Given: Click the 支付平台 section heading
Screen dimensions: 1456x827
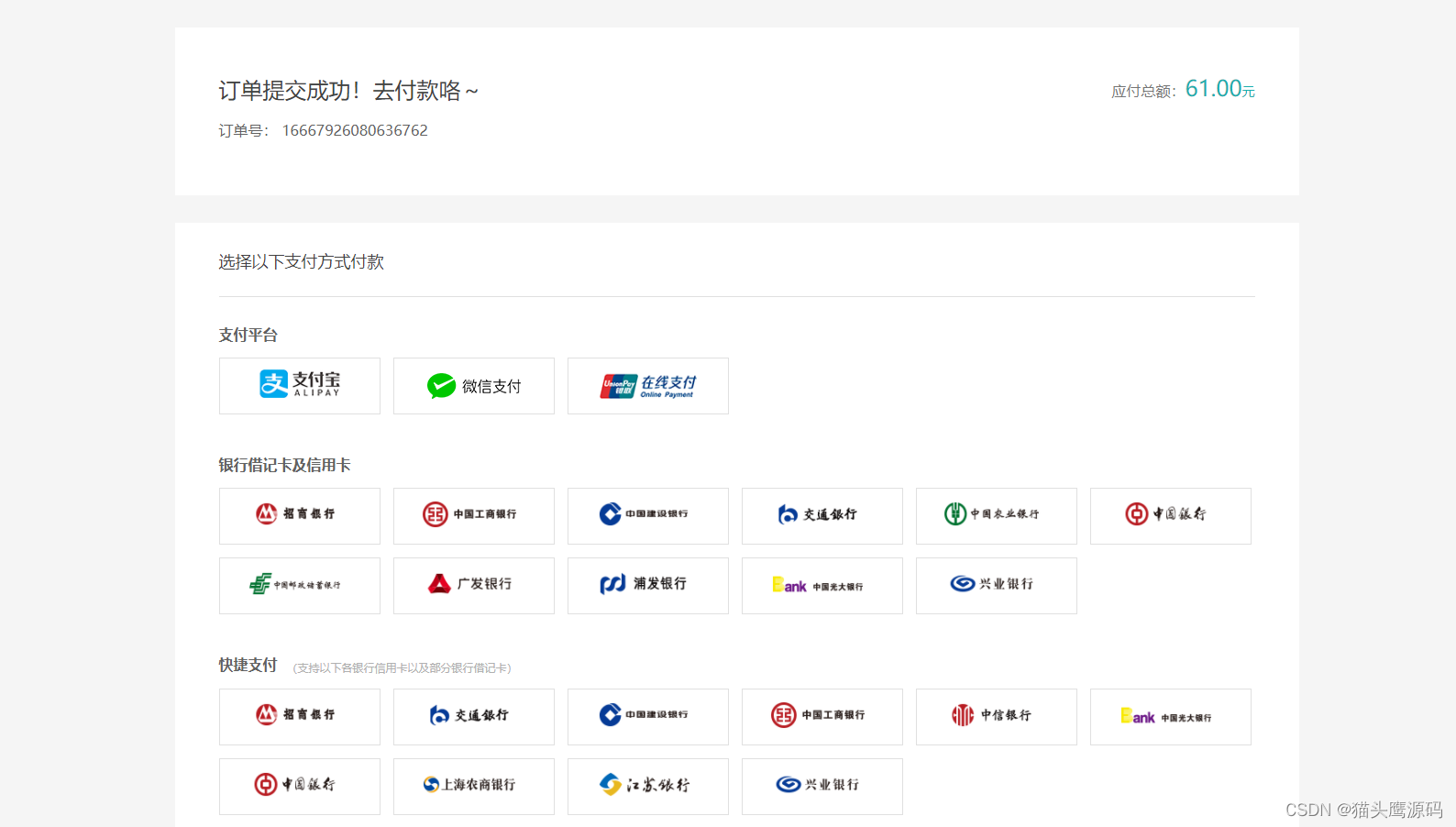Looking at the screenshot, I should [x=248, y=335].
